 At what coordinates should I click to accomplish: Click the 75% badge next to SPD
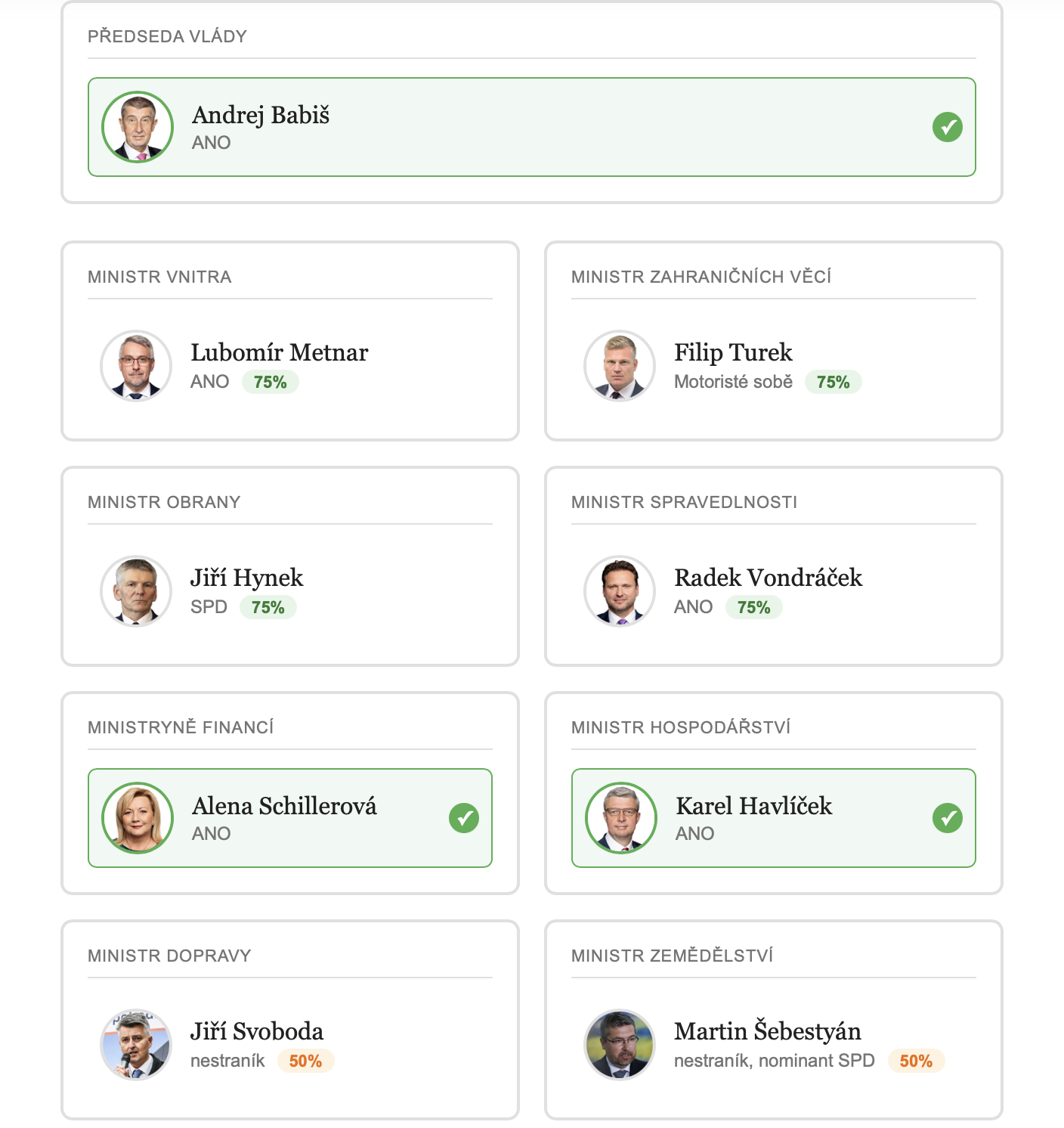click(268, 607)
